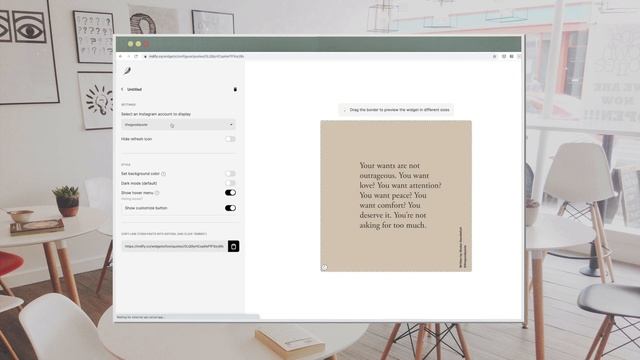Click the help icon beside Set background color
The image size is (640, 360).
[163, 174]
